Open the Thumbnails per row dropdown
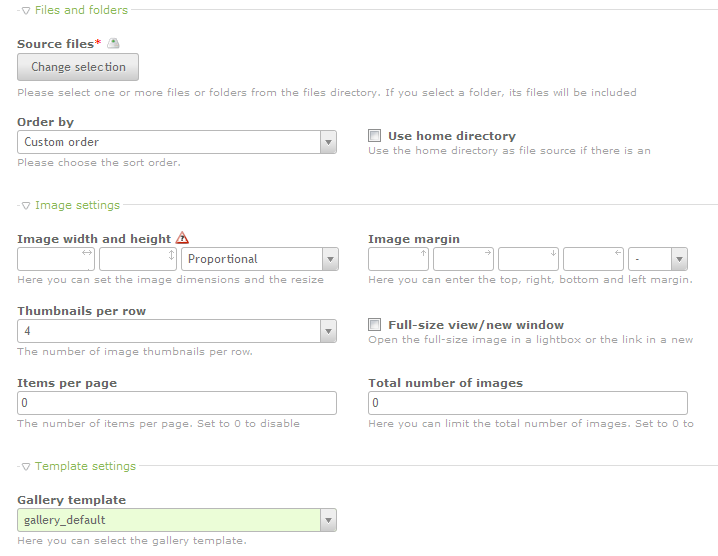The width and height of the screenshot is (718, 556). (x=177, y=329)
